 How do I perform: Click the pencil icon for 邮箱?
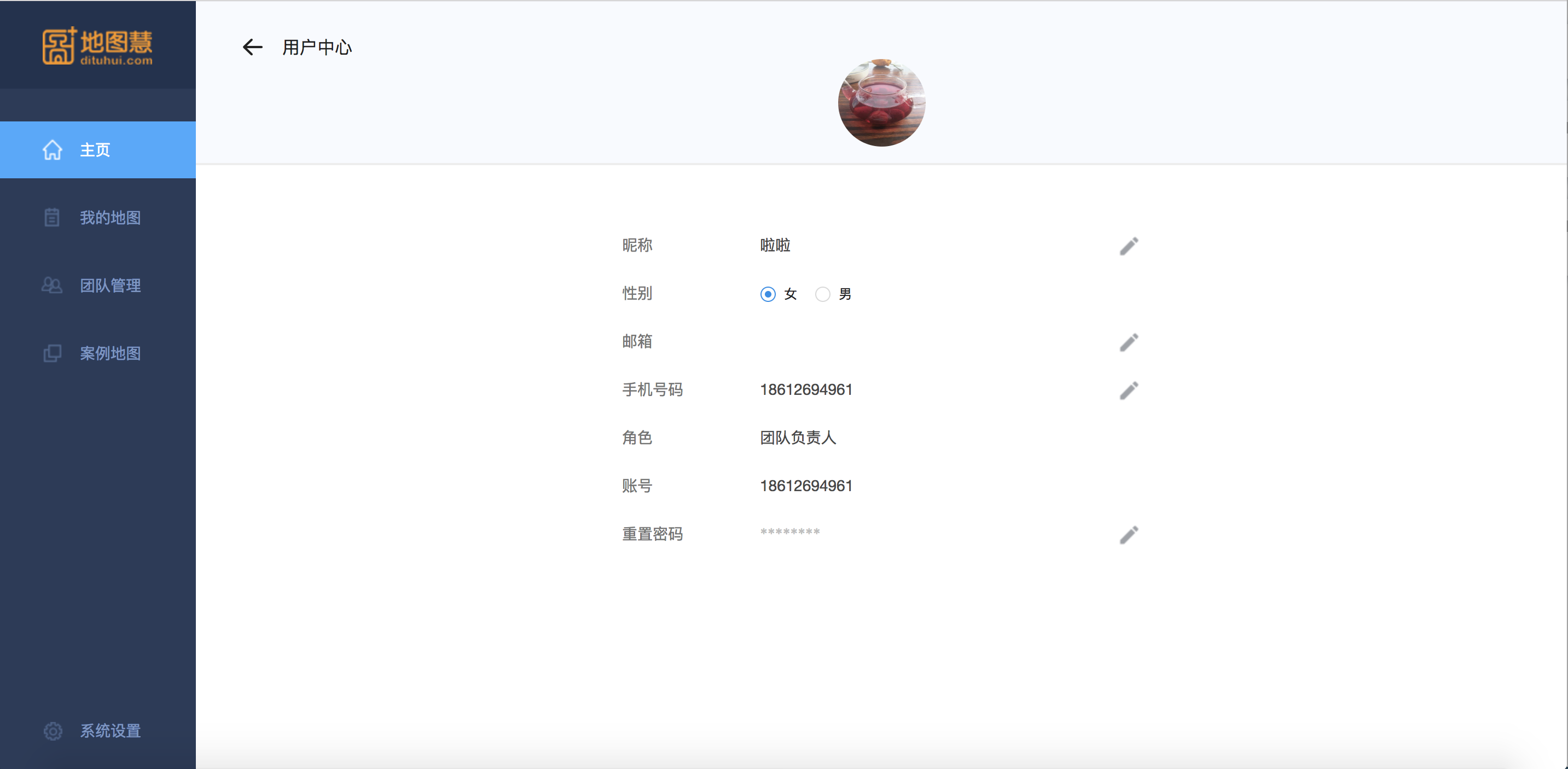click(1129, 342)
